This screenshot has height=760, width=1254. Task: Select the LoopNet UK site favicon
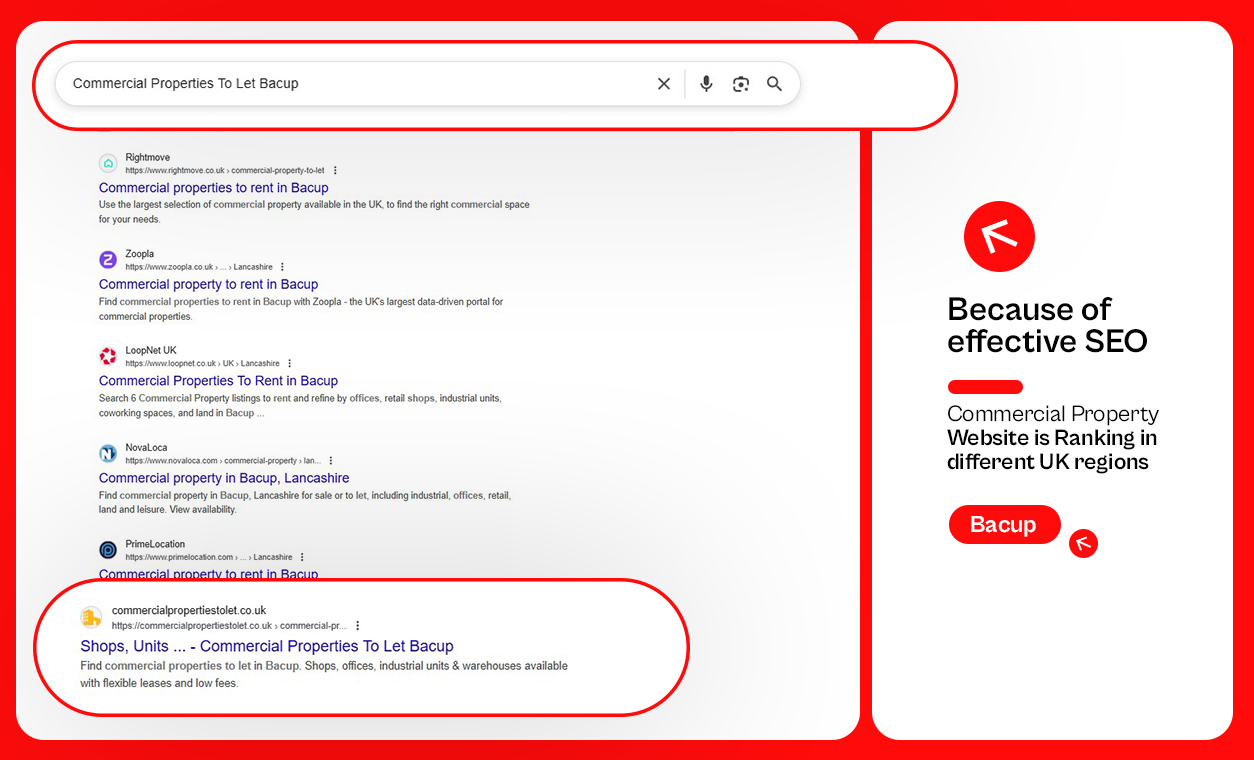pyautogui.click(x=107, y=356)
